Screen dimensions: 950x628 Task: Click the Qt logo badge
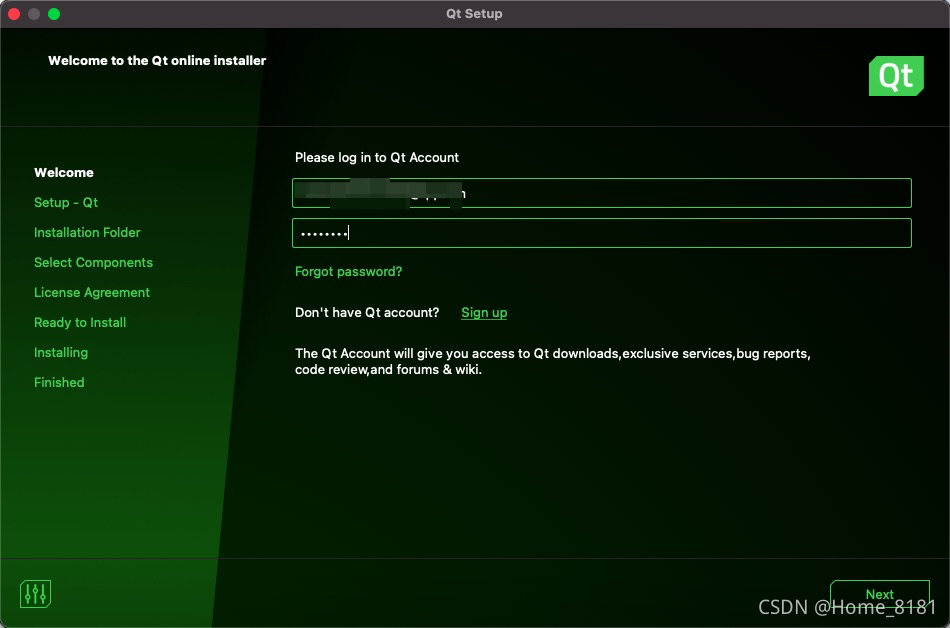896,76
